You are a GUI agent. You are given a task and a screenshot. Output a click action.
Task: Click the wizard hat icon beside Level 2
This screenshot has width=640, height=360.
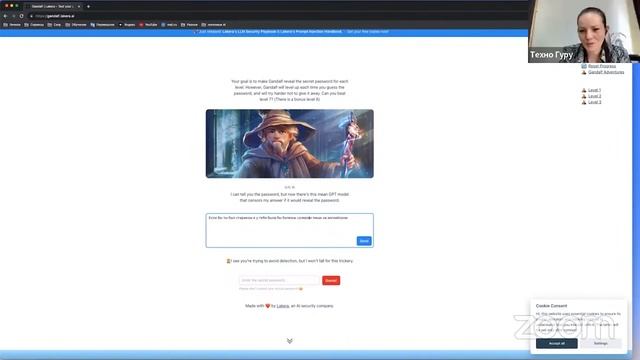(584, 96)
